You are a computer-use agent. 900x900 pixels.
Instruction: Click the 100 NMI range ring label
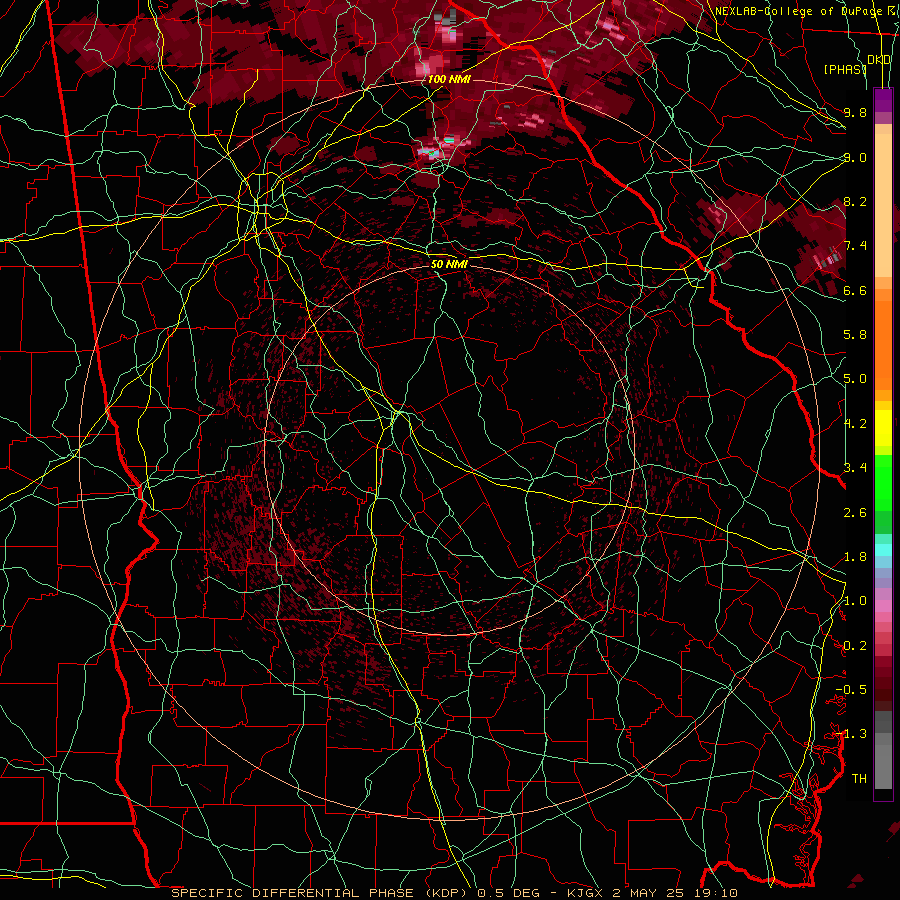point(449,79)
